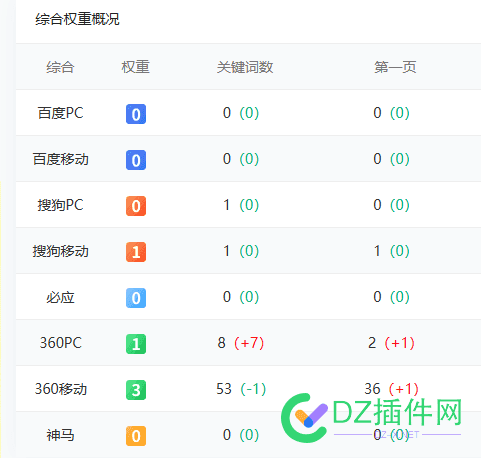Click 百度移动 keyword count 0 (0)

(241, 159)
